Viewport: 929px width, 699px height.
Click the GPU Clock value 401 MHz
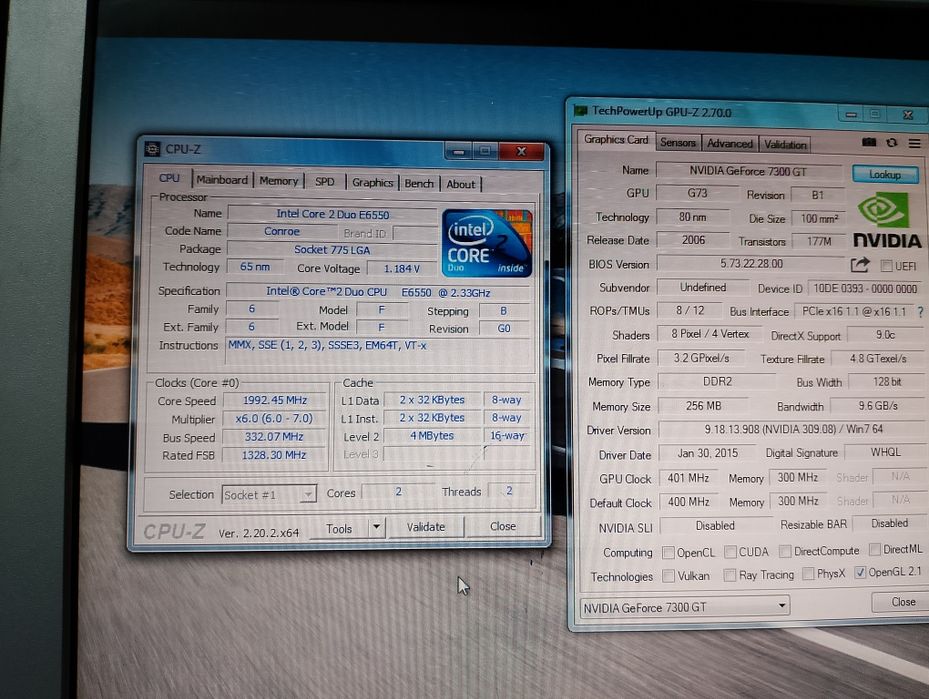(x=688, y=477)
